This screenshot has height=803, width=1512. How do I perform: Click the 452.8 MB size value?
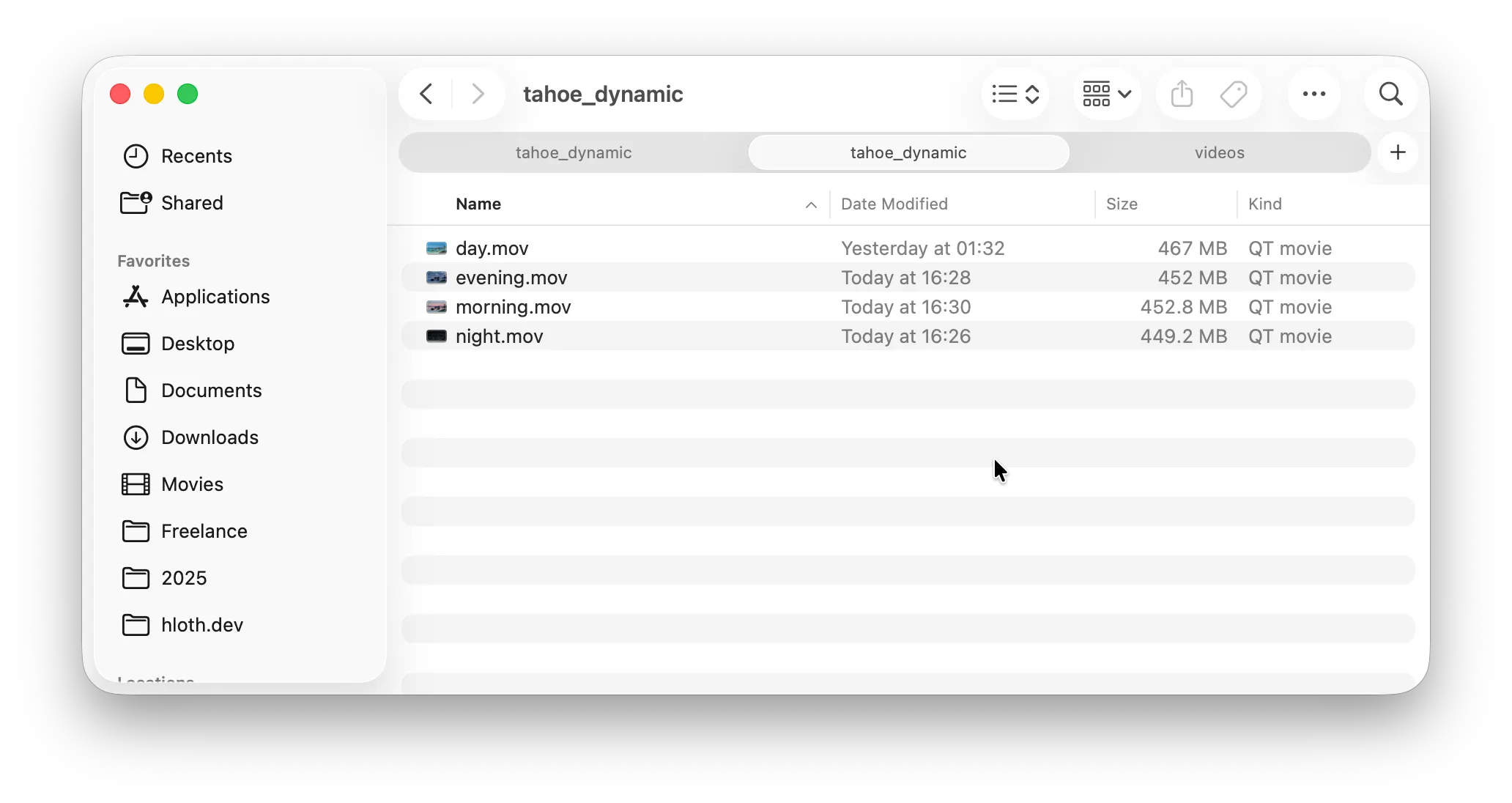pos(1183,307)
